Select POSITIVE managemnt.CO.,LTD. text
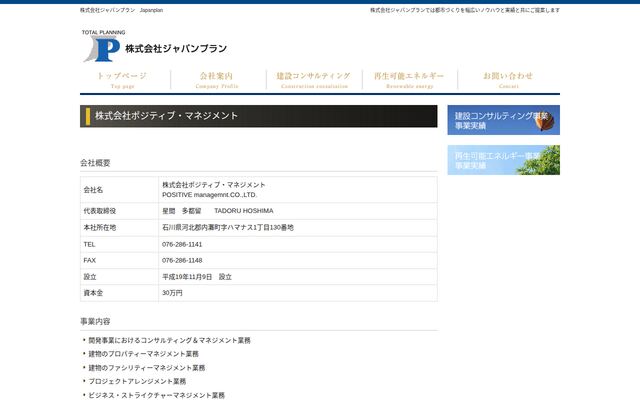 209,195
